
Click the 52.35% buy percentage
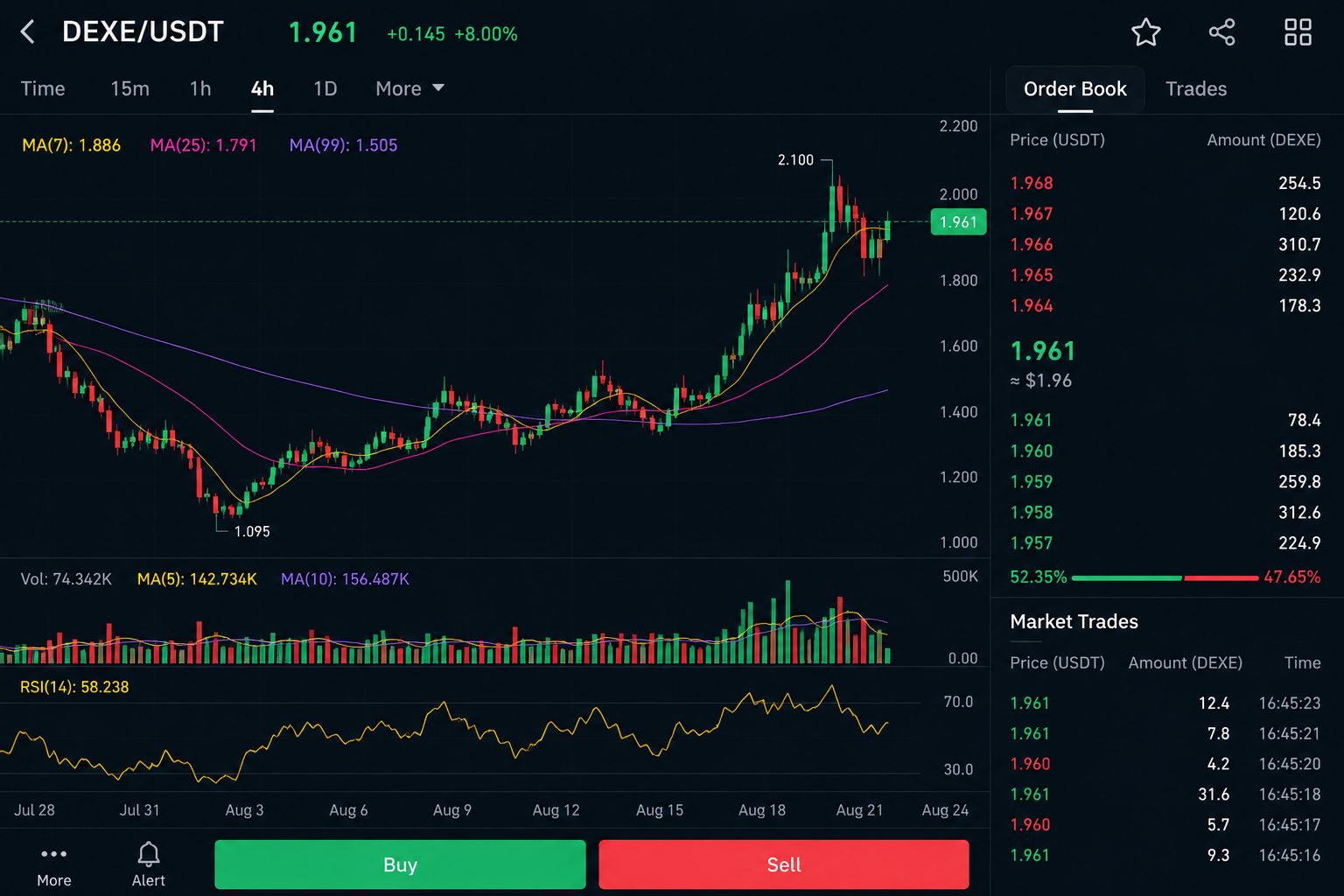click(1038, 577)
